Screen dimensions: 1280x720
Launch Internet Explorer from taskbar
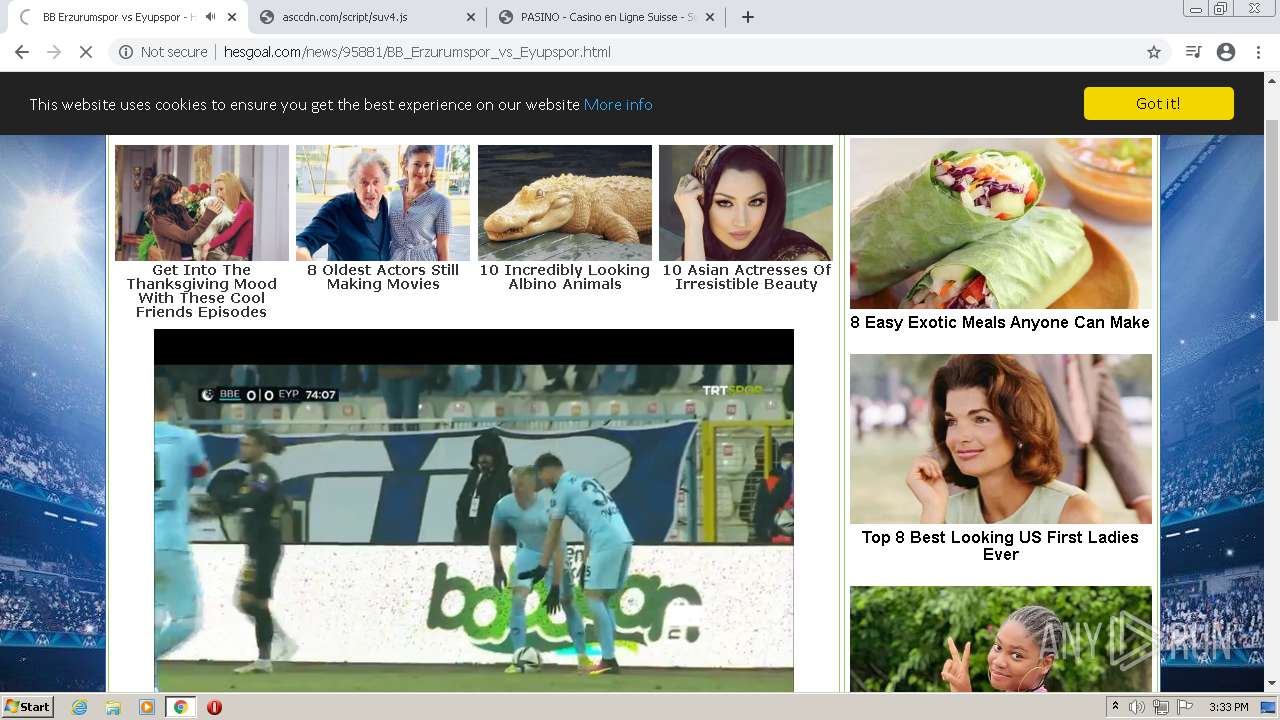[80, 707]
